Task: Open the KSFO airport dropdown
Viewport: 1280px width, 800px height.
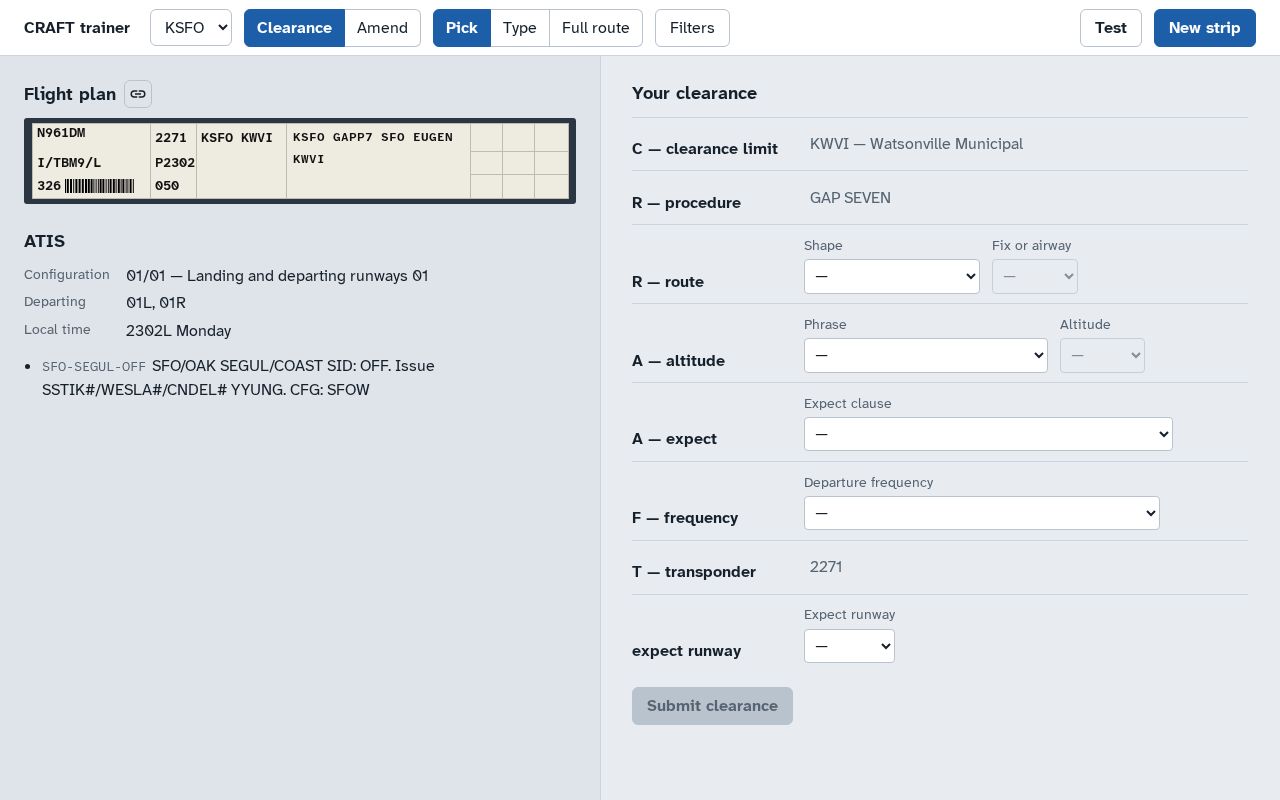Action: pyautogui.click(x=191, y=28)
